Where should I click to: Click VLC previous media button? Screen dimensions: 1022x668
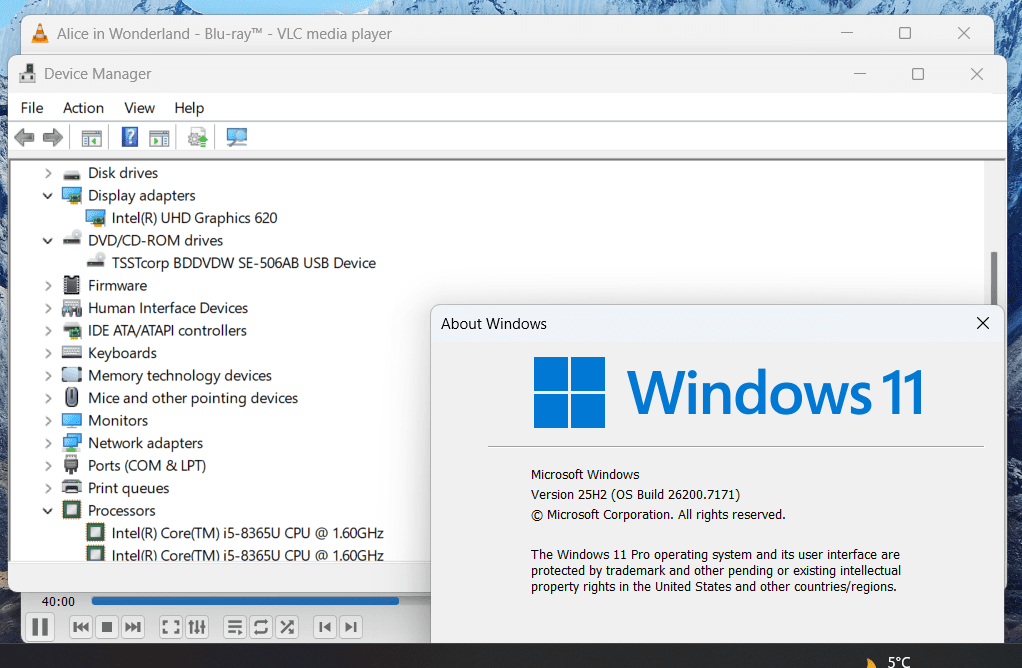coord(81,627)
